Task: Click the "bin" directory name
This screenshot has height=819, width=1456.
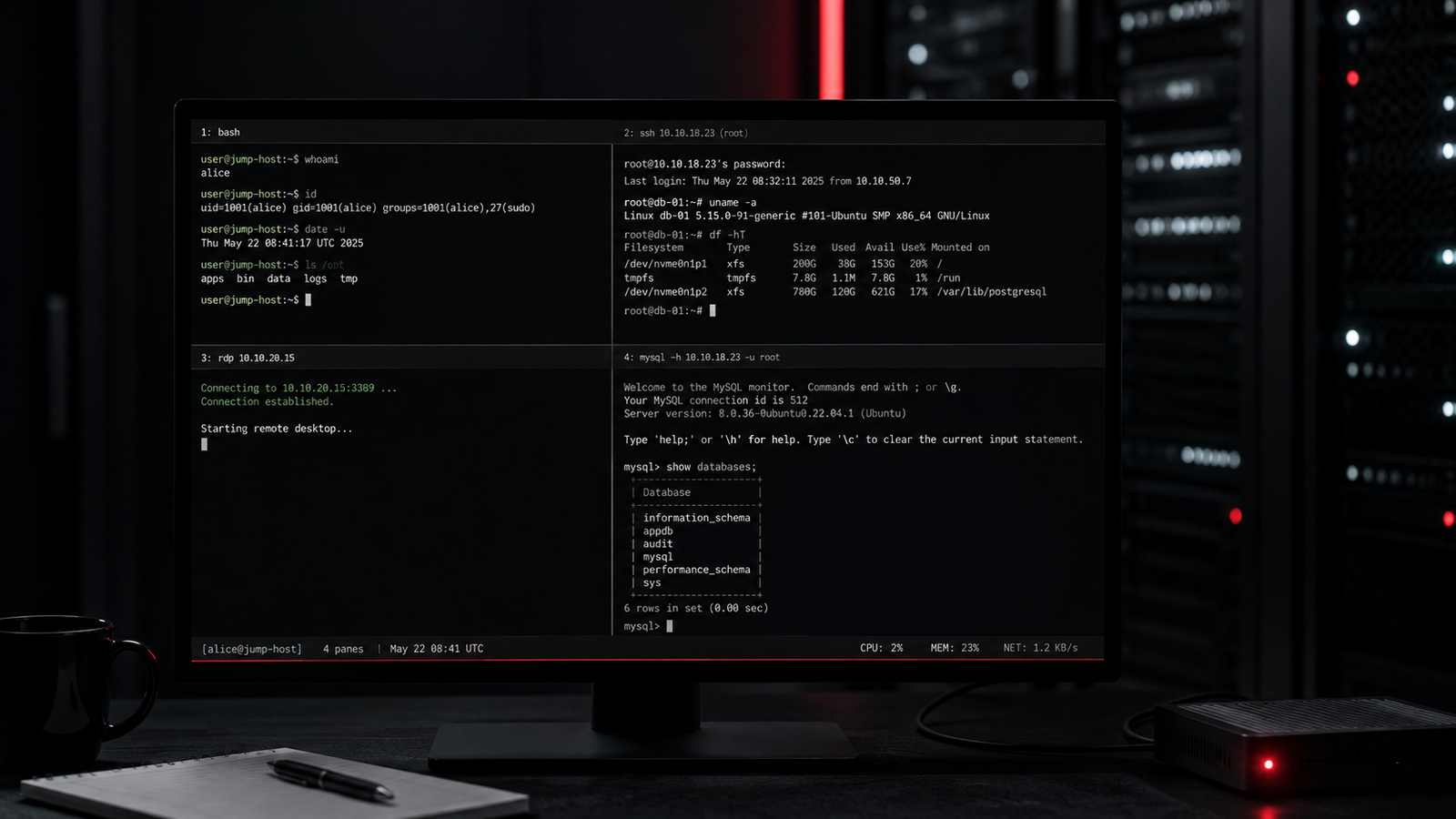Action: 246,279
